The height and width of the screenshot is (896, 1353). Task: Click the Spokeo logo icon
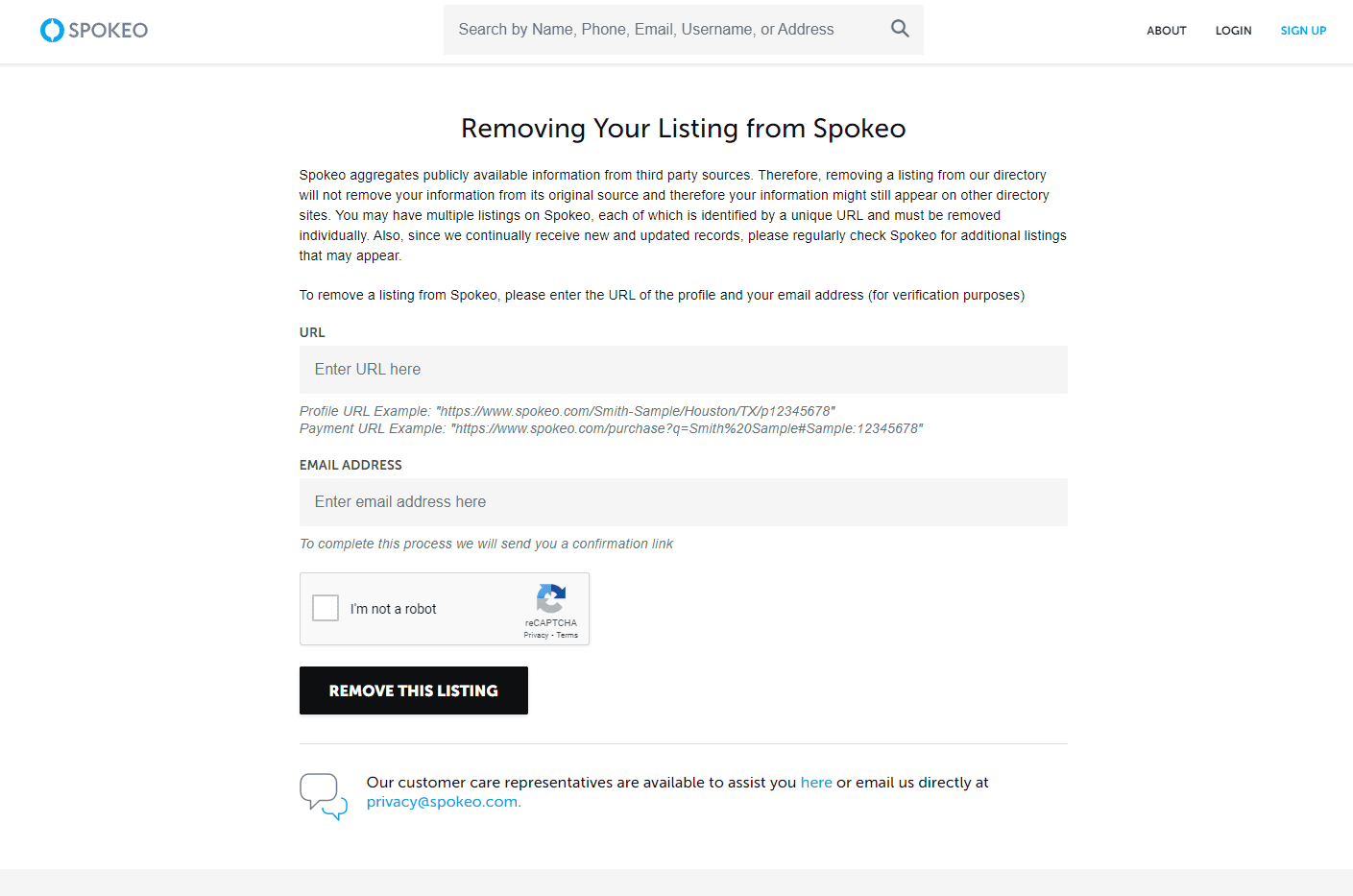pyautogui.click(x=52, y=30)
